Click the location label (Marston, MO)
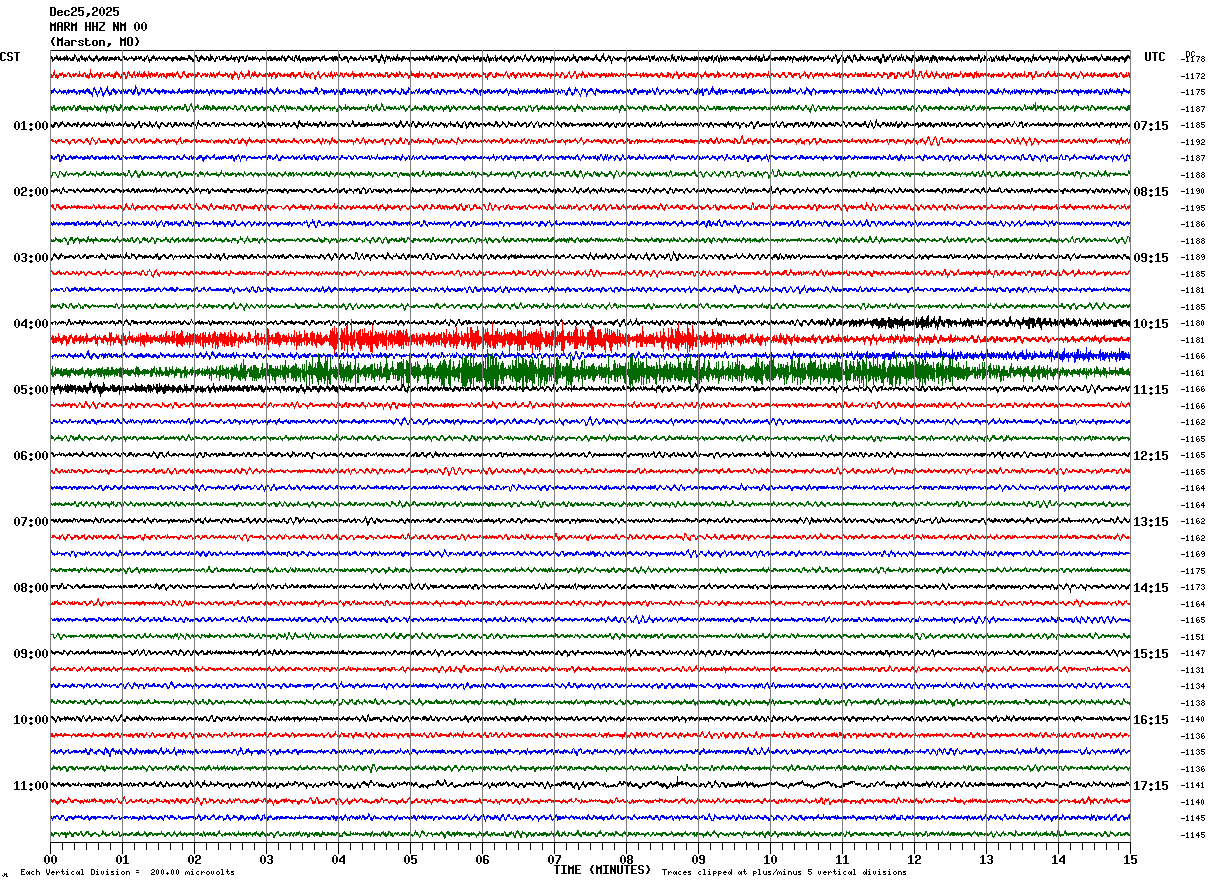This screenshot has height=886, width=1210. [95, 42]
